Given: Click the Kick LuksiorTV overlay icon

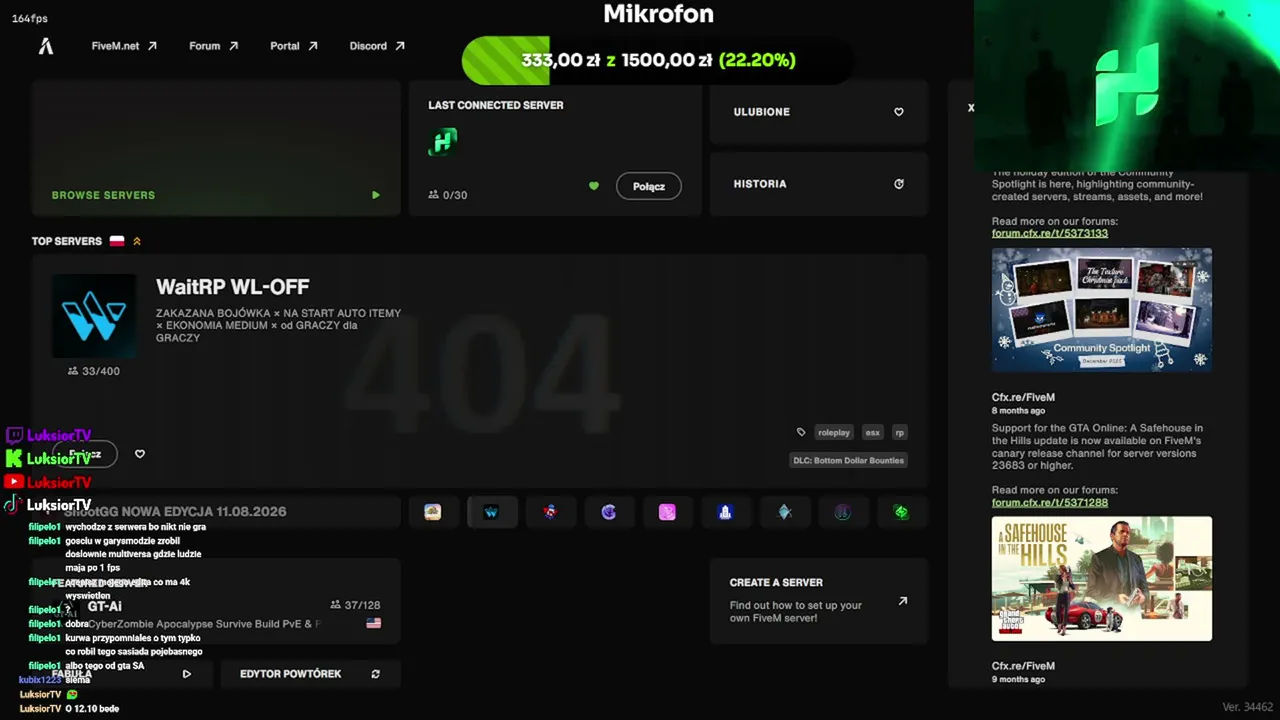Looking at the screenshot, I should click(14, 458).
